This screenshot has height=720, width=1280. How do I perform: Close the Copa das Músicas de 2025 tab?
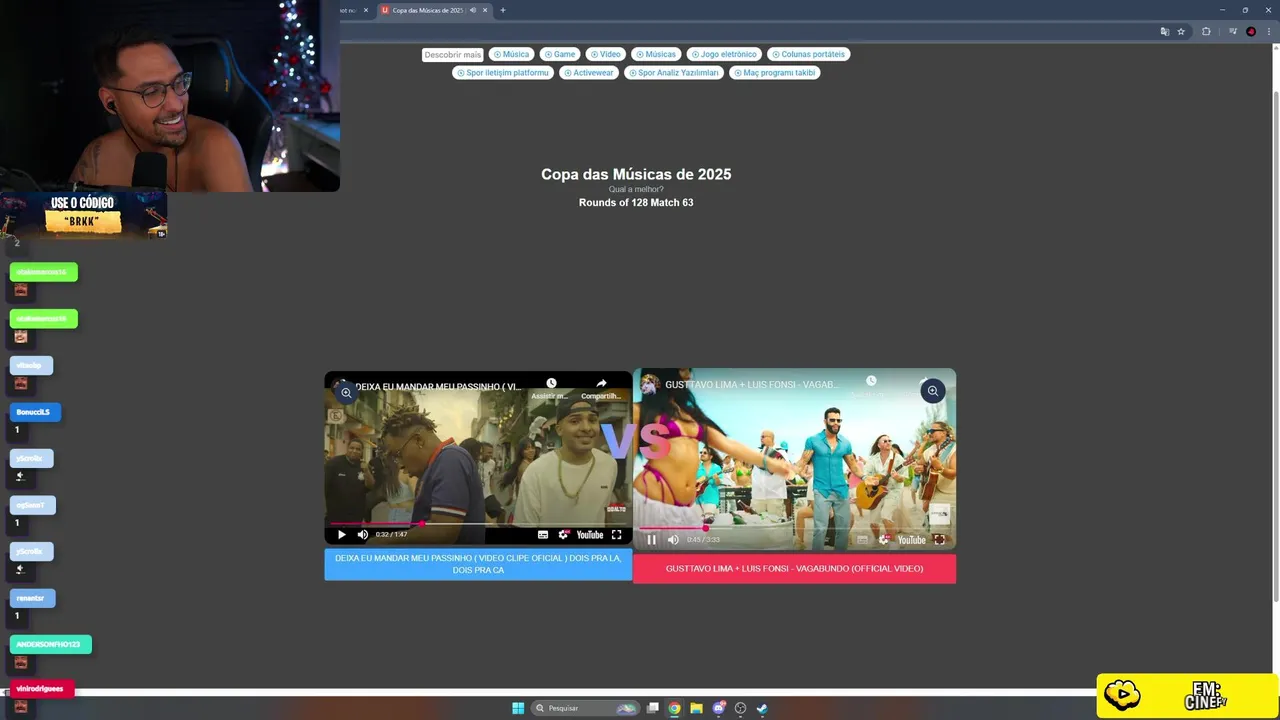pos(486,10)
